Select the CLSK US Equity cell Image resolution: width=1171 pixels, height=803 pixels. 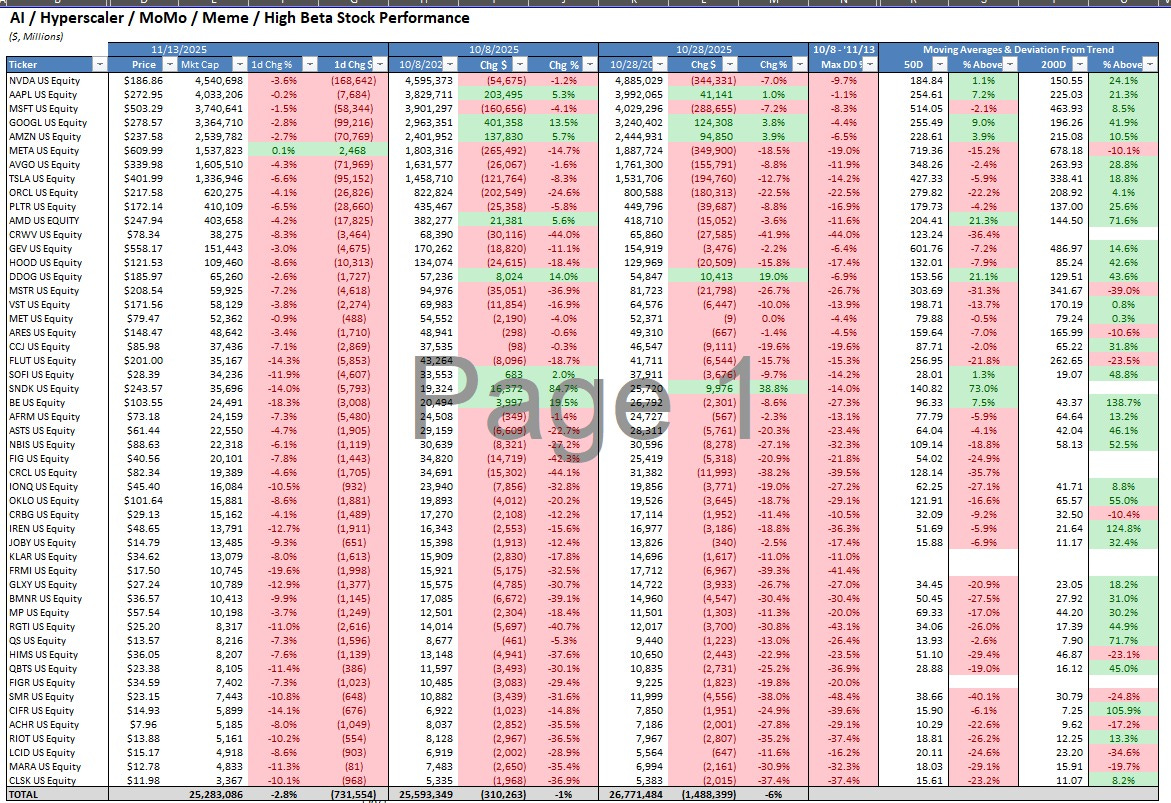tap(58, 781)
